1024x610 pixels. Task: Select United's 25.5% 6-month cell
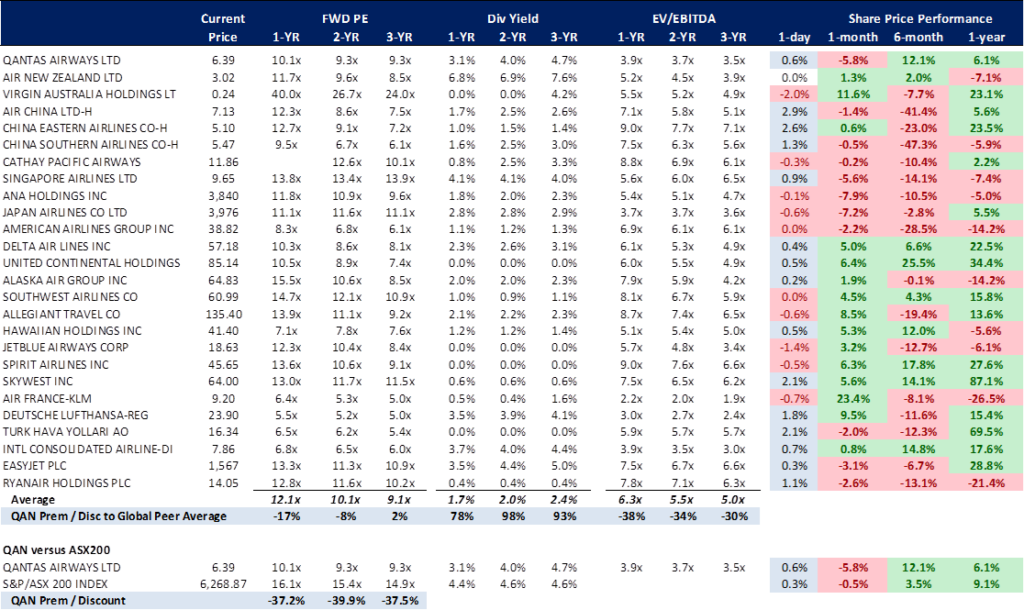[918, 263]
